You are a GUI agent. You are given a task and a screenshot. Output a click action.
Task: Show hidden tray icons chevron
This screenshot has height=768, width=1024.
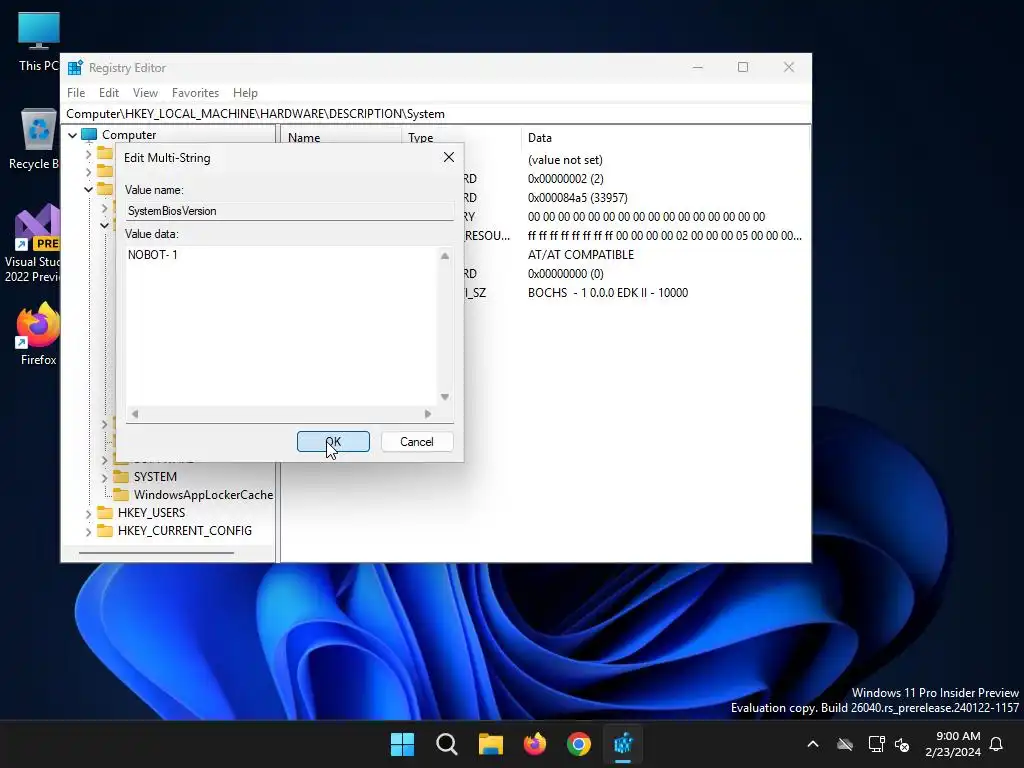[x=813, y=744]
